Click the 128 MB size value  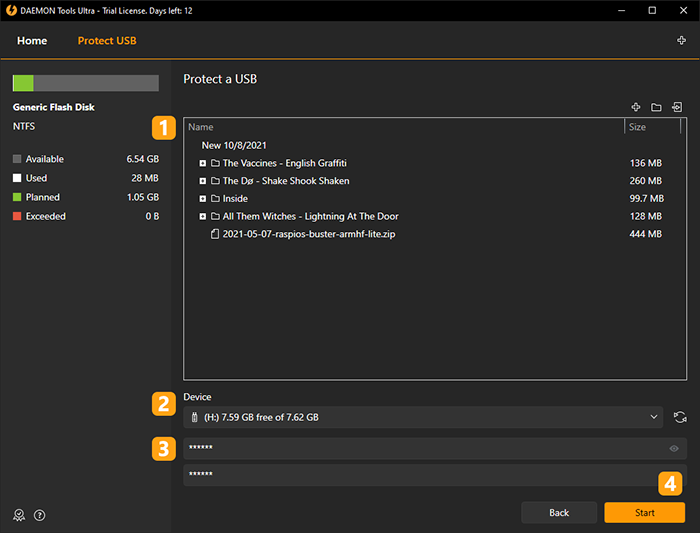(646, 216)
